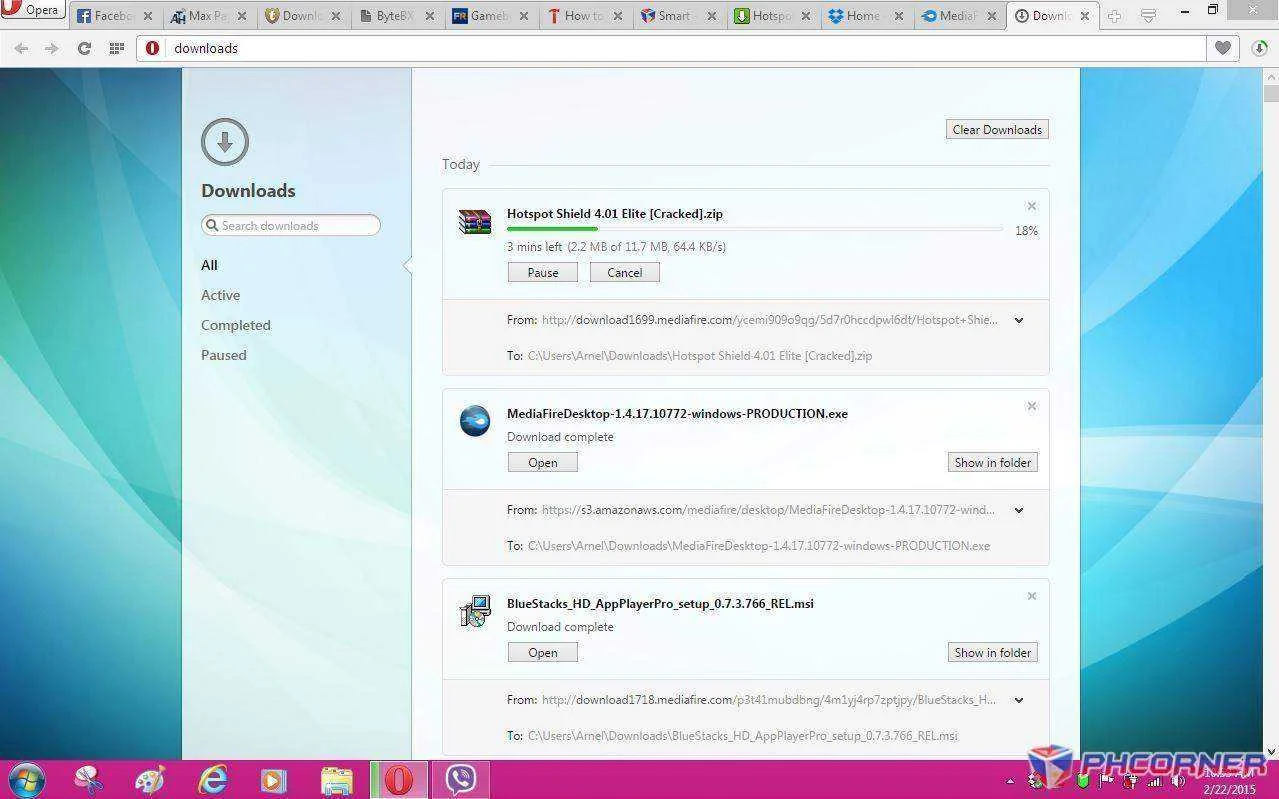Click the large Downloads arrow icon in sidebar
Screen dimensions: 1279x799
224,142
